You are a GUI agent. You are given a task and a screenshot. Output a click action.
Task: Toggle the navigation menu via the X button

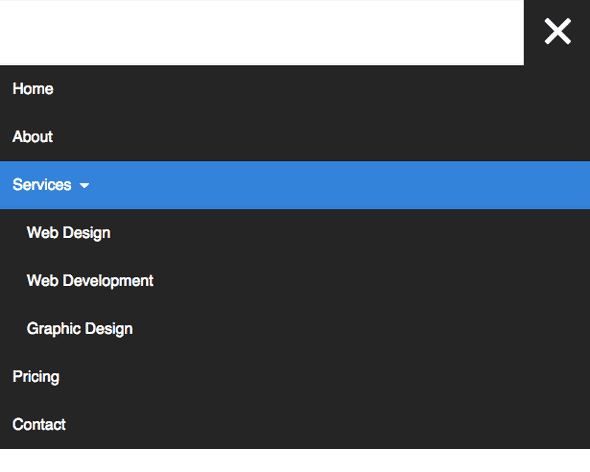pos(557,32)
